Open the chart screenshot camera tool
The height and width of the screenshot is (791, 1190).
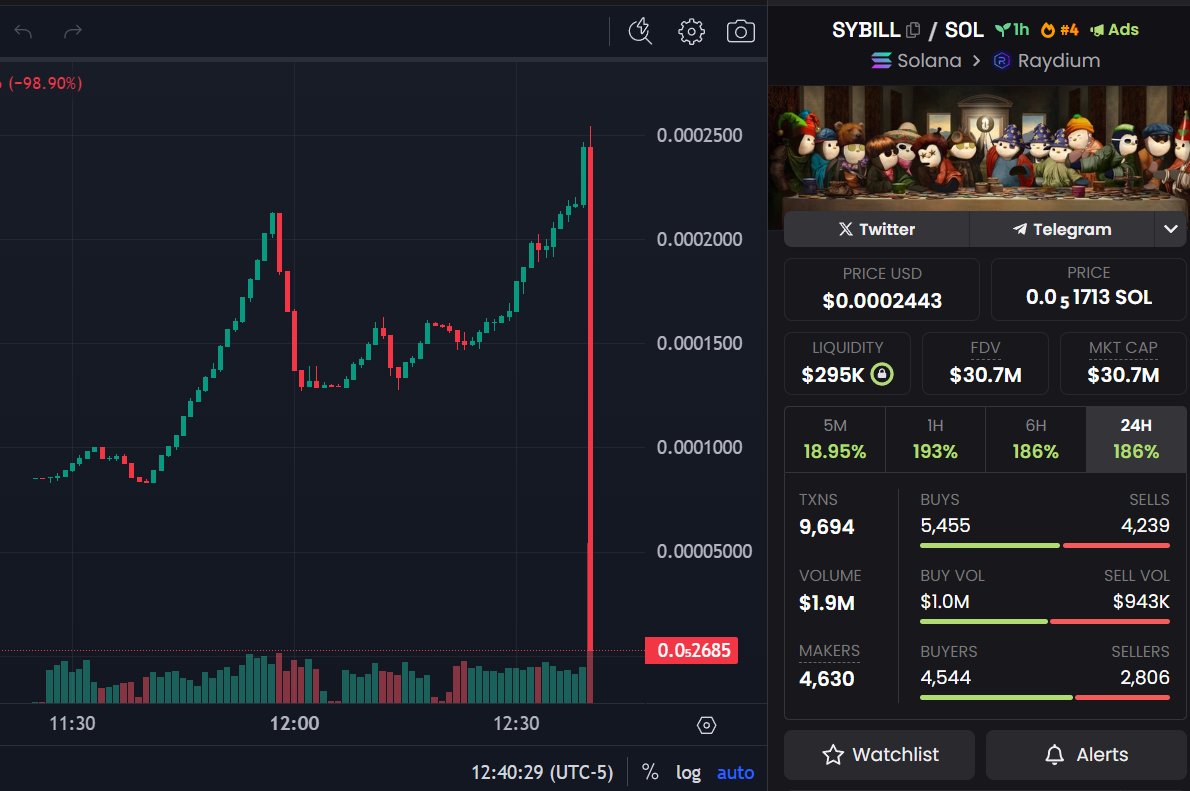click(x=740, y=31)
